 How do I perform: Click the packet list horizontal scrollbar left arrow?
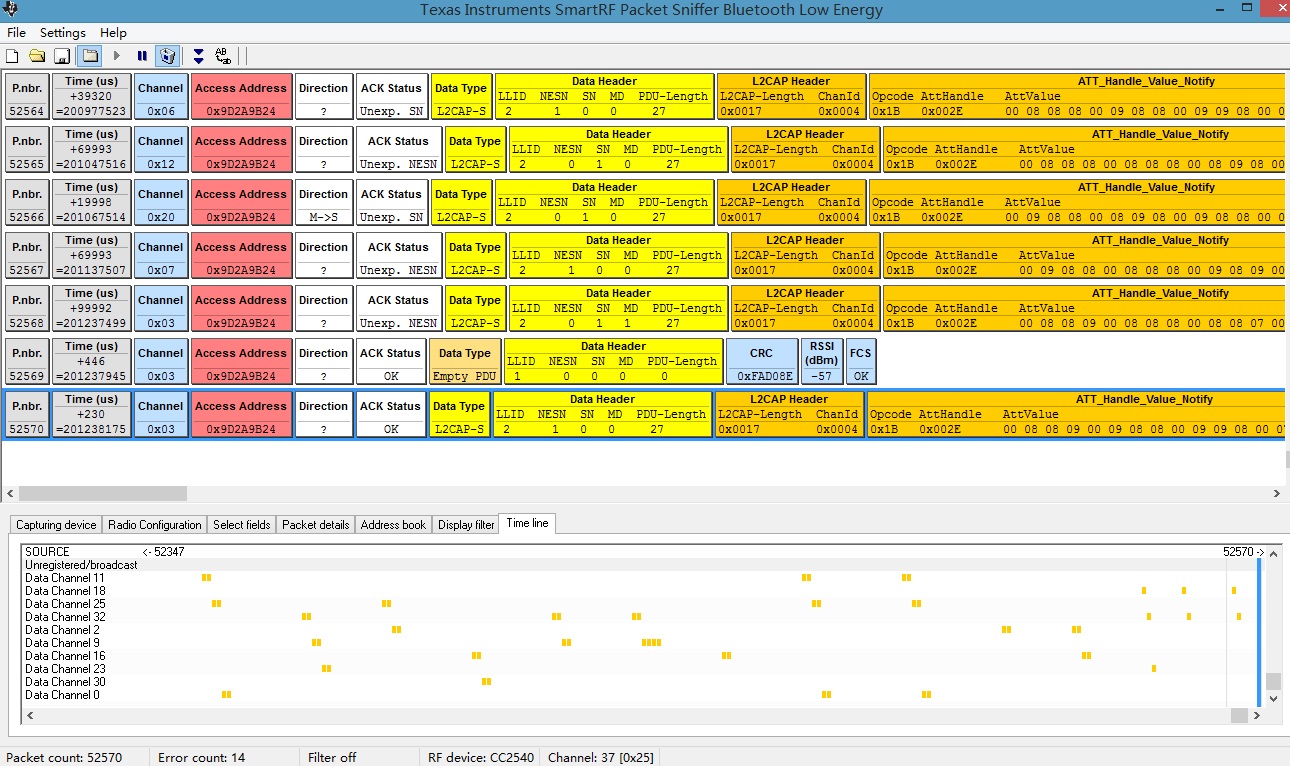click(11, 493)
